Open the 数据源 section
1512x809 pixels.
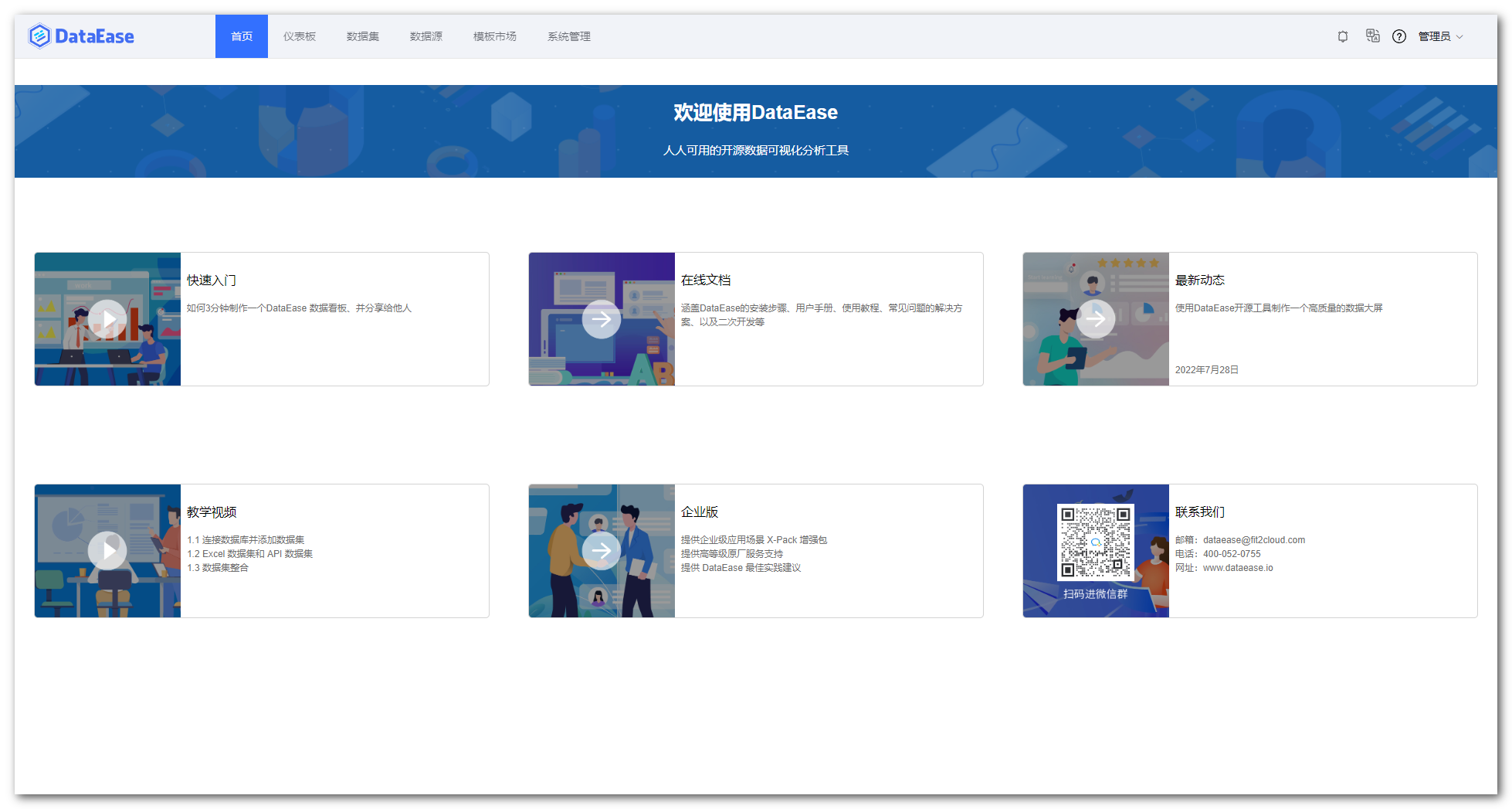[x=426, y=36]
